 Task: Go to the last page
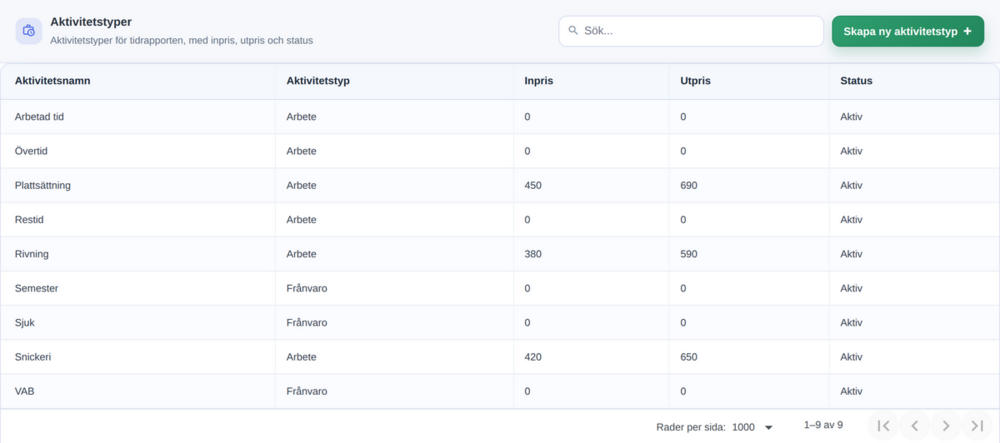(977, 426)
